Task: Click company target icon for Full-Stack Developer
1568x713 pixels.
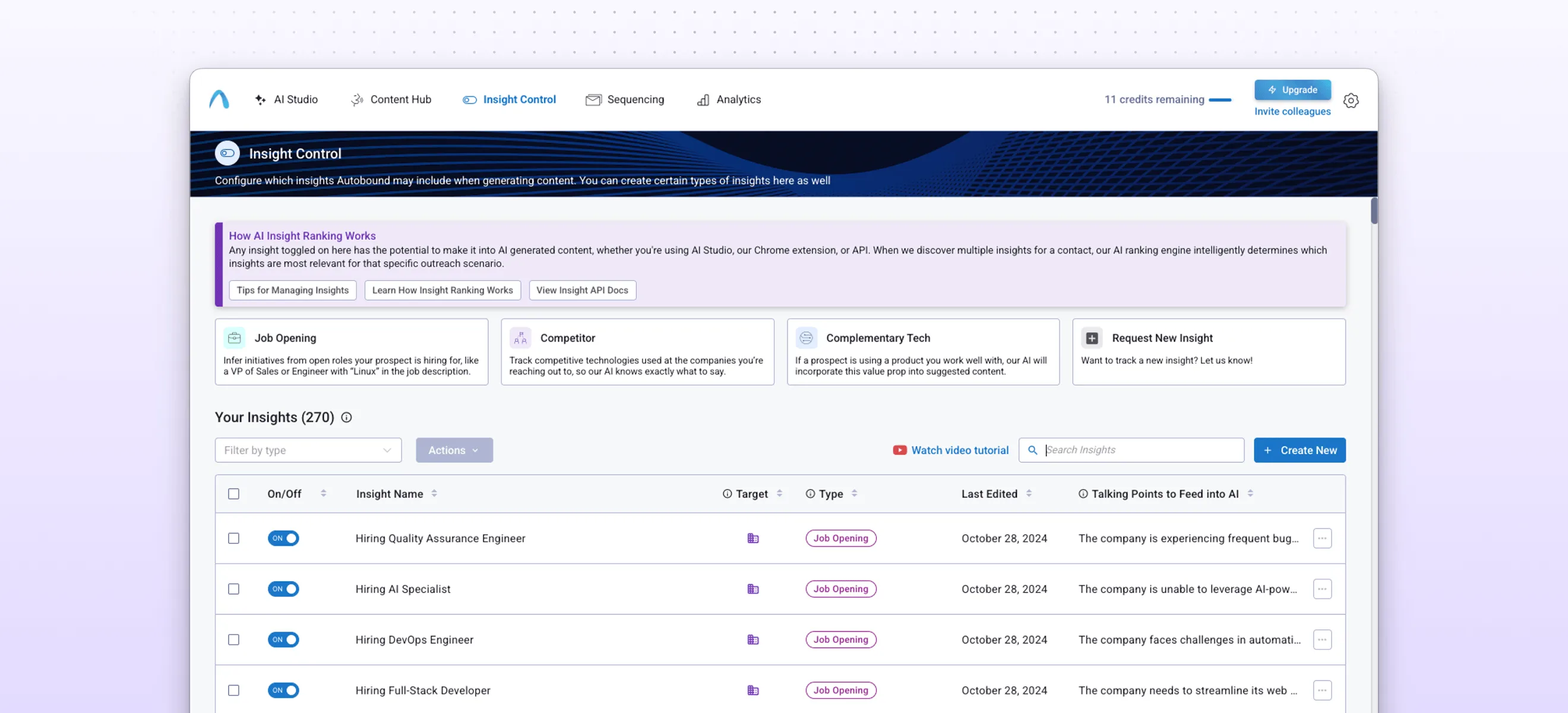Action: point(753,690)
